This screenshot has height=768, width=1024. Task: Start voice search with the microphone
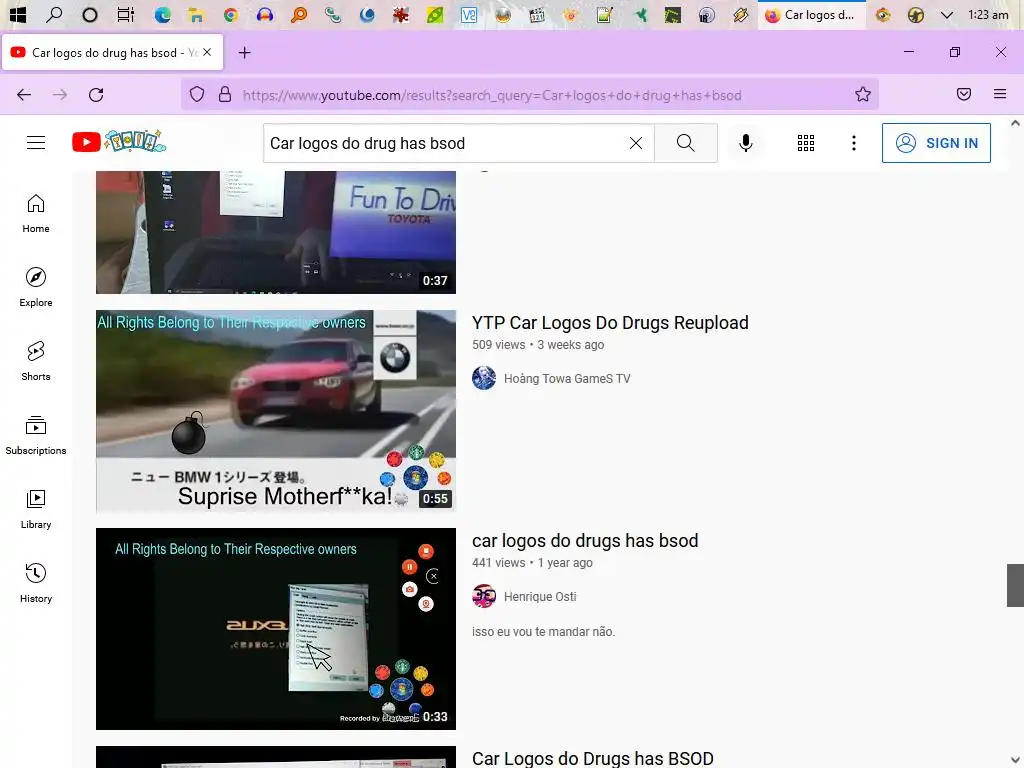pyautogui.click(x=745, y=143)
